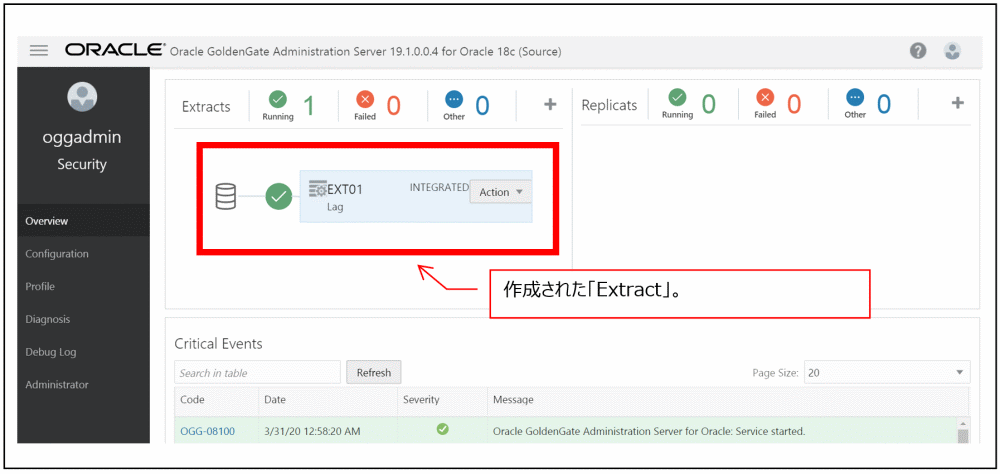Viewport: 1000px width, 474px height.
Task: Sort by the Date column header
Action: (328, 400)
